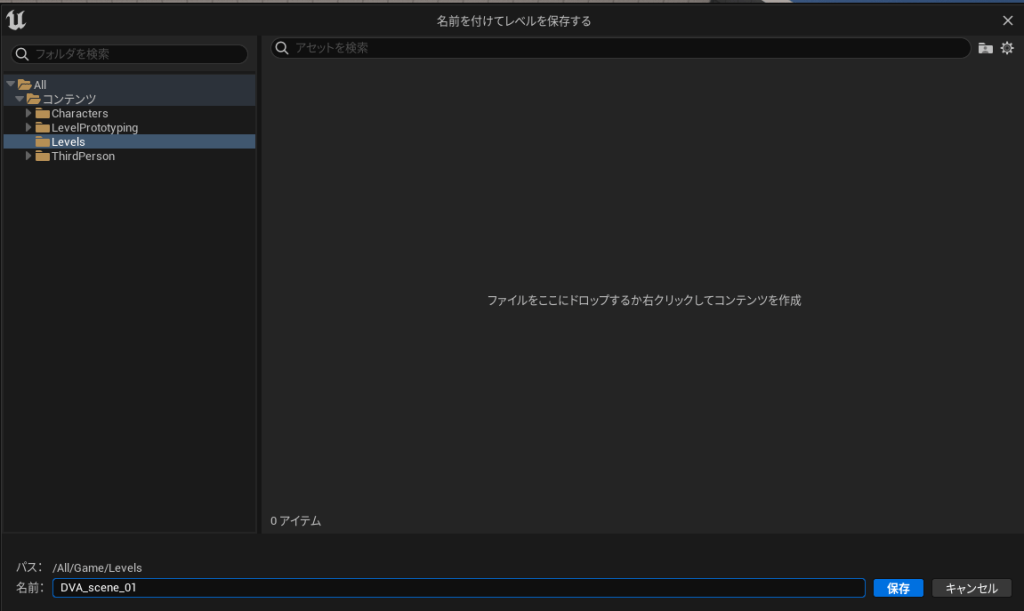Close the save level dialog

pos(1007,21)
